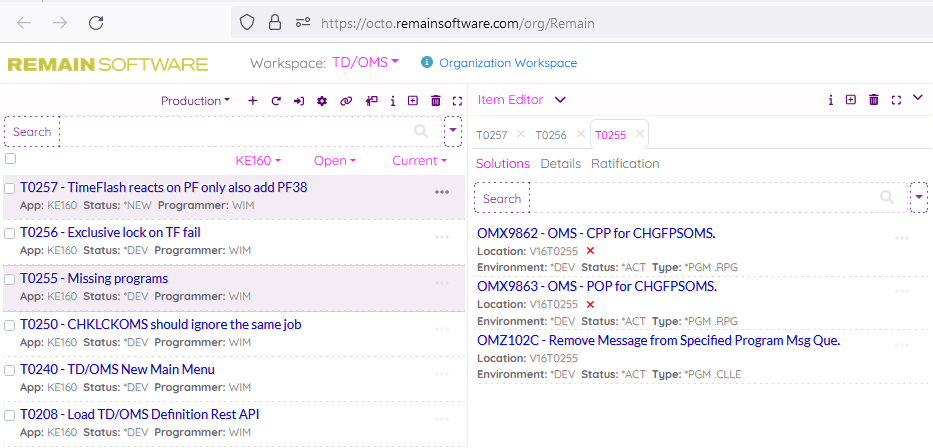Open the gear settings icon in Production toolbar
The width and height of the screenshot is (933, 448).
[x=322, y=101]
